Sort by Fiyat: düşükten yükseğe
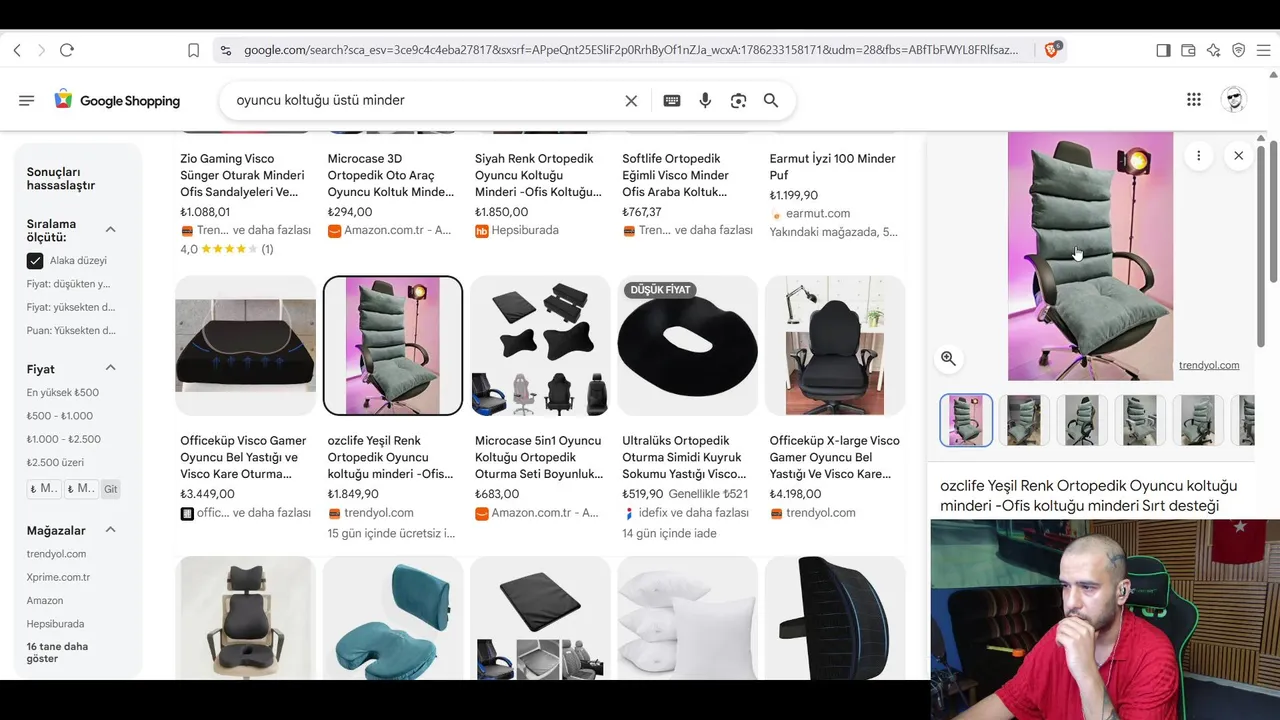Screen dimensions: 1280x720 (x=68, y=284)
